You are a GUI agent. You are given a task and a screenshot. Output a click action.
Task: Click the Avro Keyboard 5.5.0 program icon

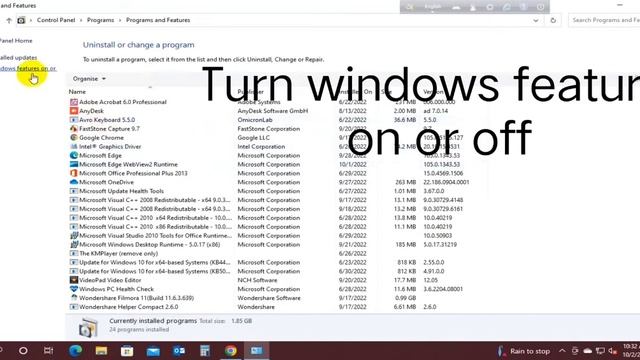click(x=73, y=120)
